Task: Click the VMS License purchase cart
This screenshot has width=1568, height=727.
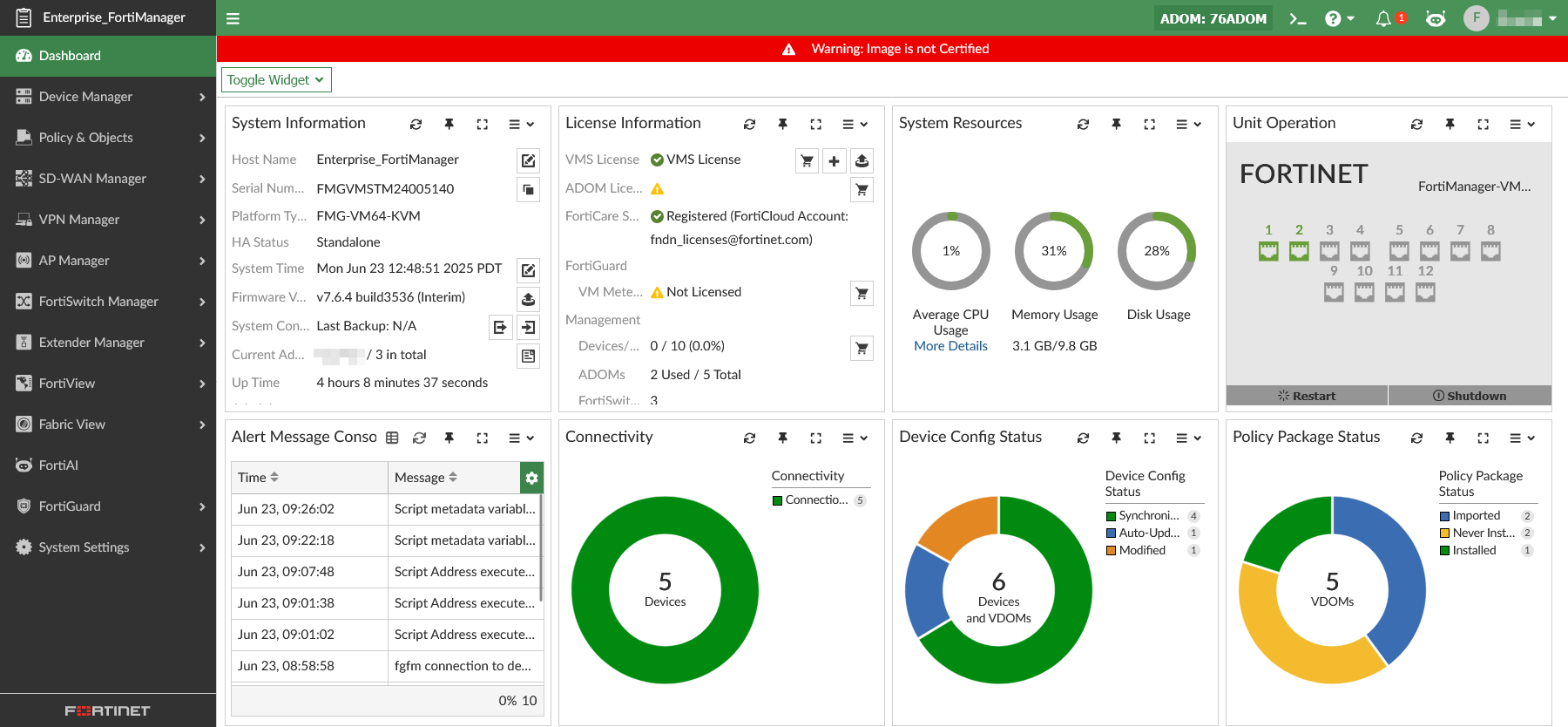Action: tap(807, 161)
